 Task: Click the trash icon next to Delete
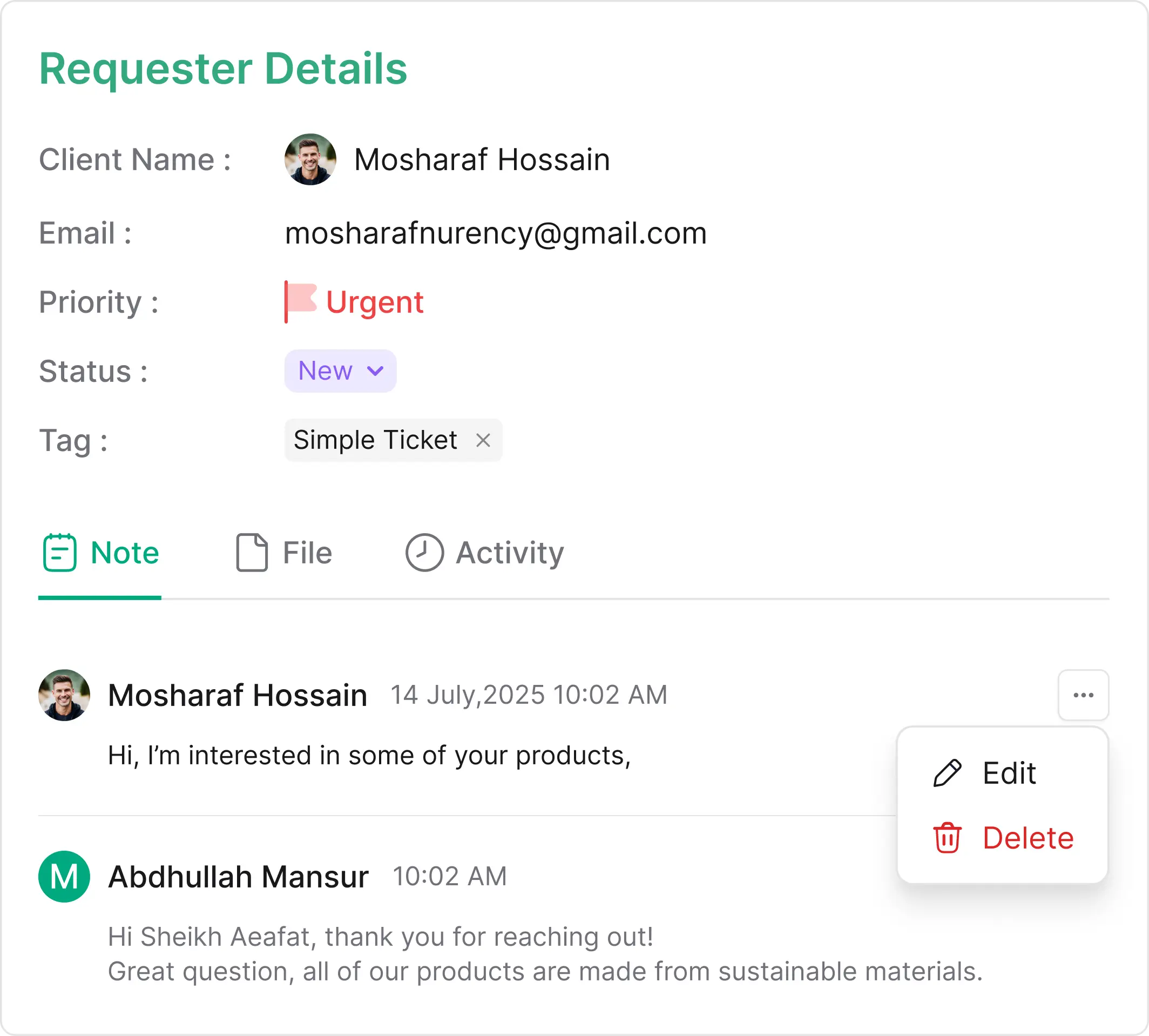[x=947, y=838]
